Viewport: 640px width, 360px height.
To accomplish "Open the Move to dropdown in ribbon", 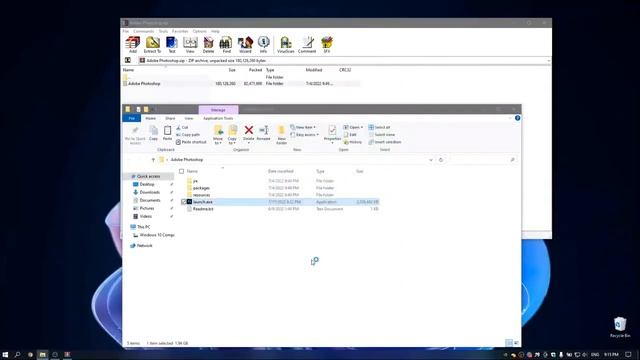I will [218, 141].
